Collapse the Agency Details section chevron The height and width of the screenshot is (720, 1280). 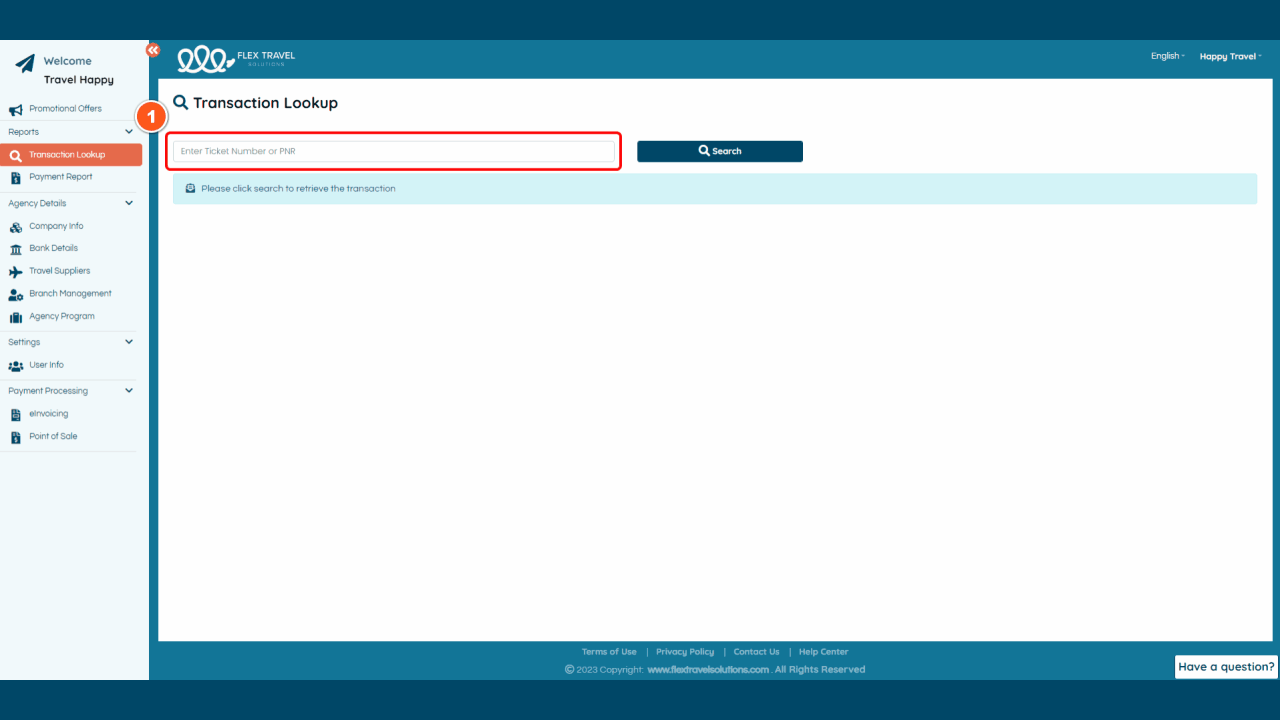click(129, 203)
